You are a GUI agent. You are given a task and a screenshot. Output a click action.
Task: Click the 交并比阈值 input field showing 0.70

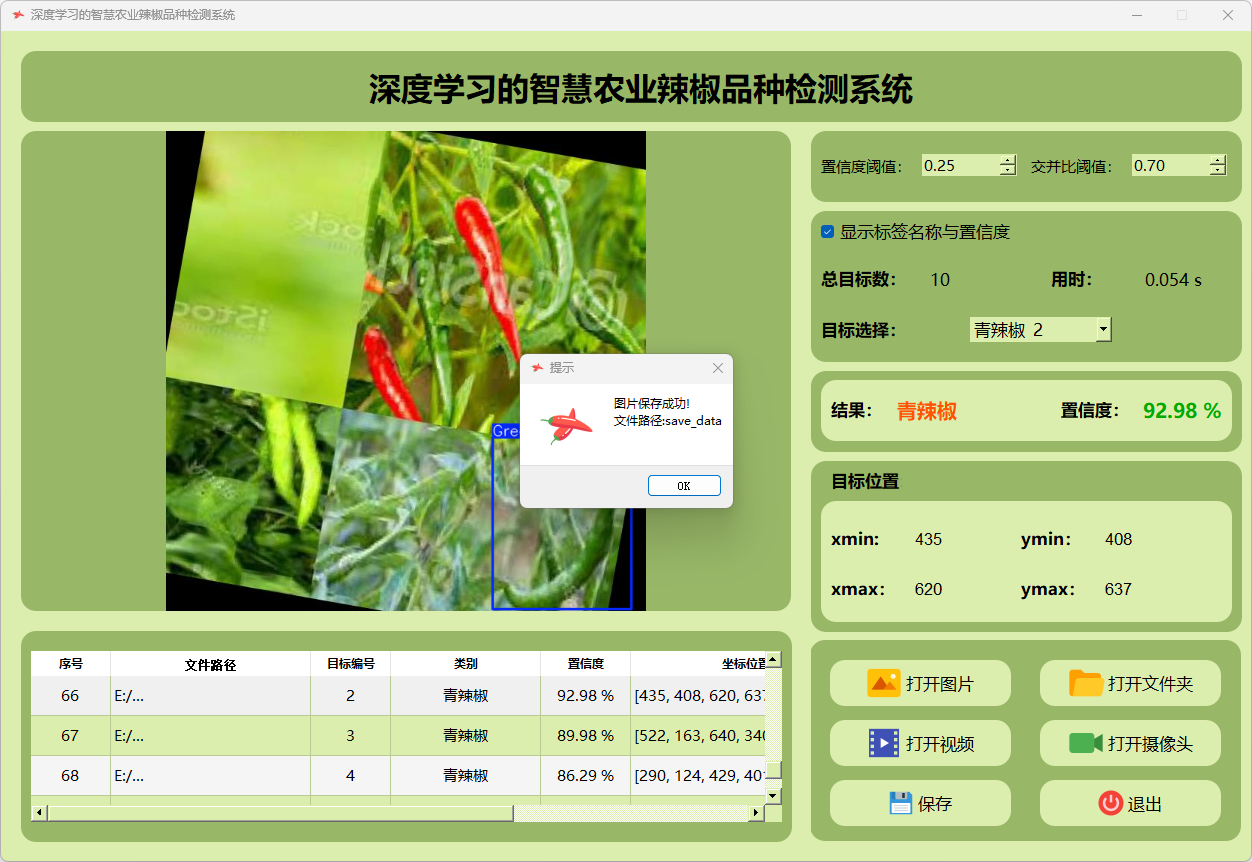tap(1170, 166)
